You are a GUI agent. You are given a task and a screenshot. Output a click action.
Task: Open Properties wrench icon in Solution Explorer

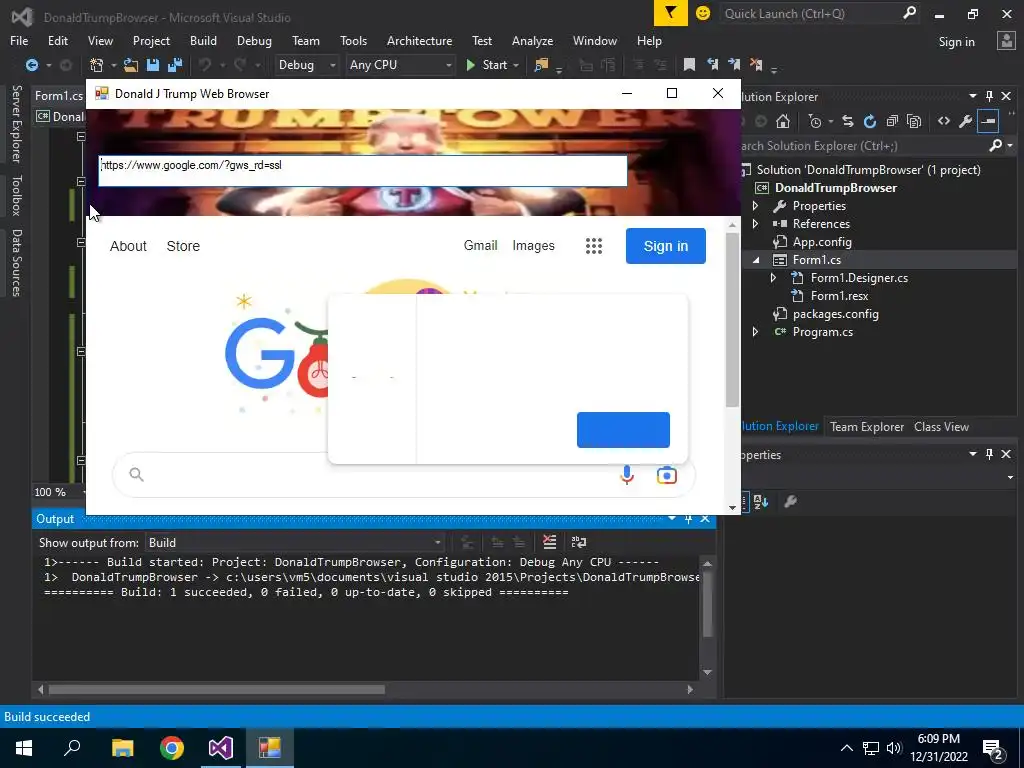[x=966, y=121]
